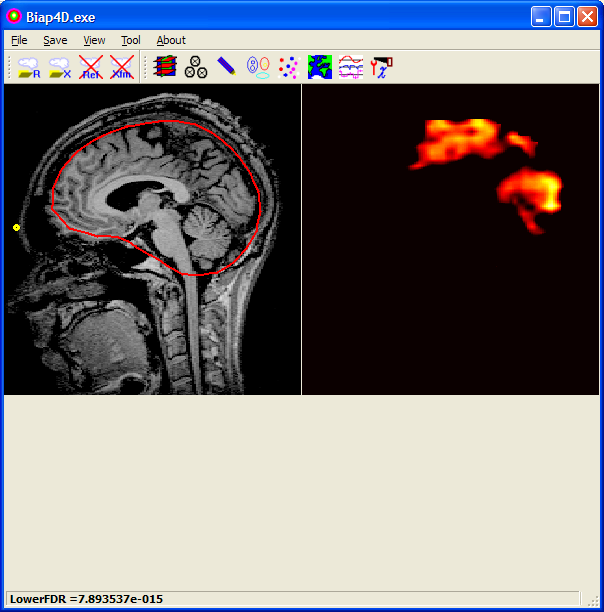This screenshot has width=604, height=612.
Task: Open the Tool menu
Action: pos(131,41)
